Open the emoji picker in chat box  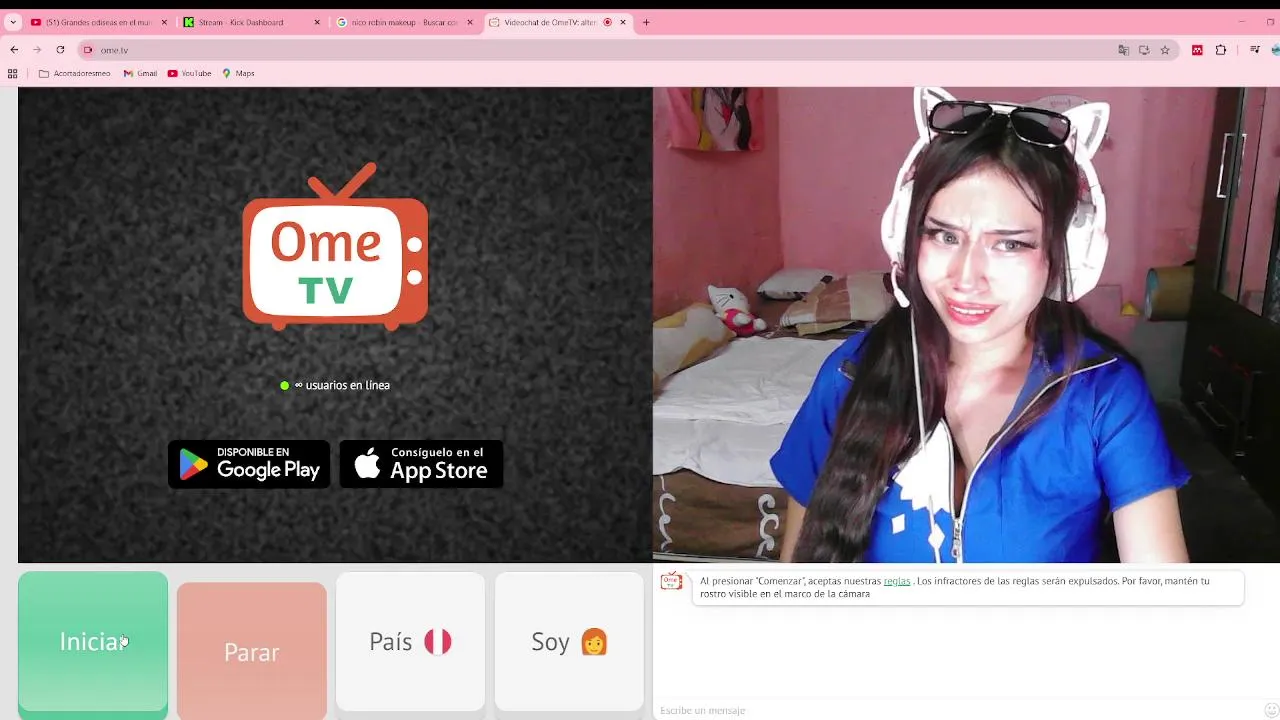coord(1271,710)
